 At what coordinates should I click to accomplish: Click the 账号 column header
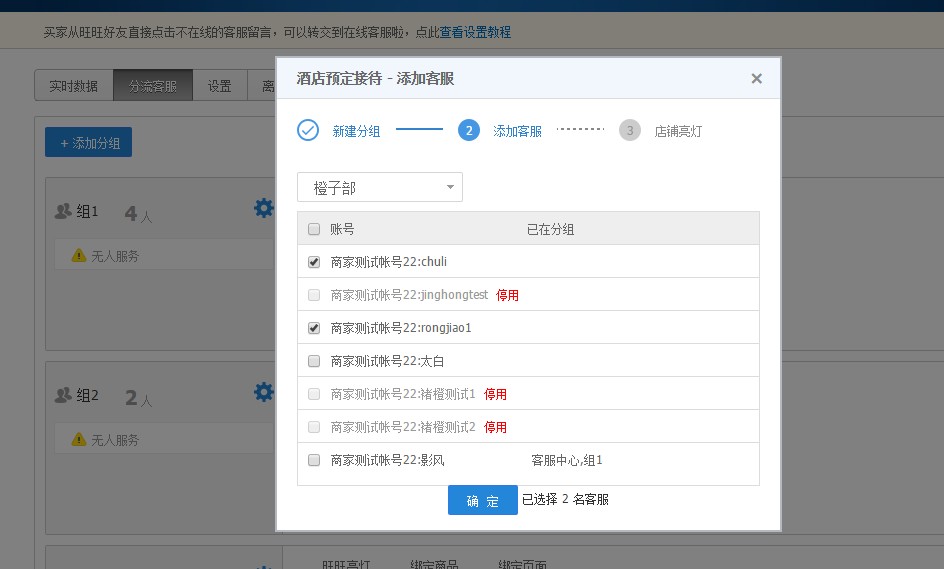coord(342,229)
